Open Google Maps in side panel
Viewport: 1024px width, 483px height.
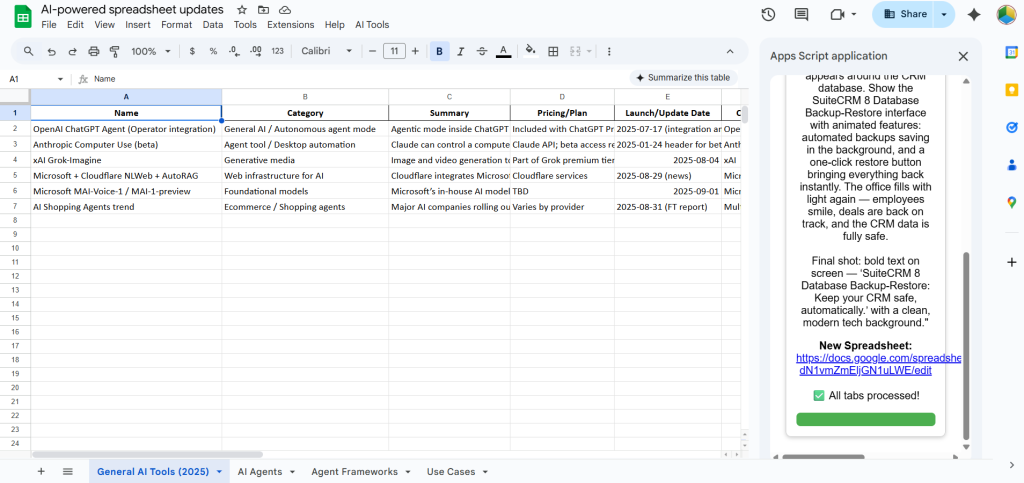[1012, 203]
